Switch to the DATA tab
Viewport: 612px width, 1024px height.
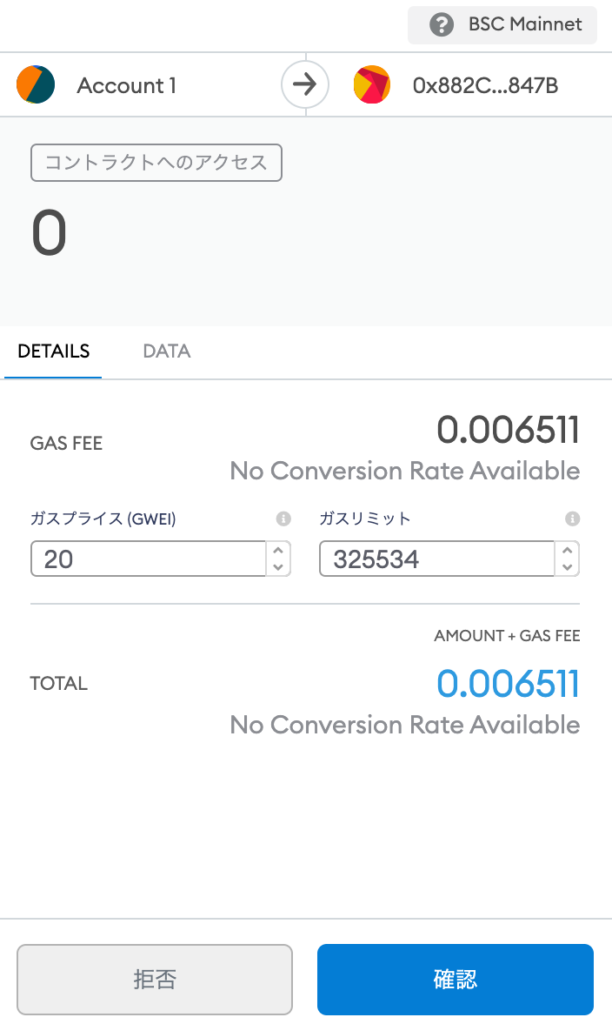click(166, 351)
